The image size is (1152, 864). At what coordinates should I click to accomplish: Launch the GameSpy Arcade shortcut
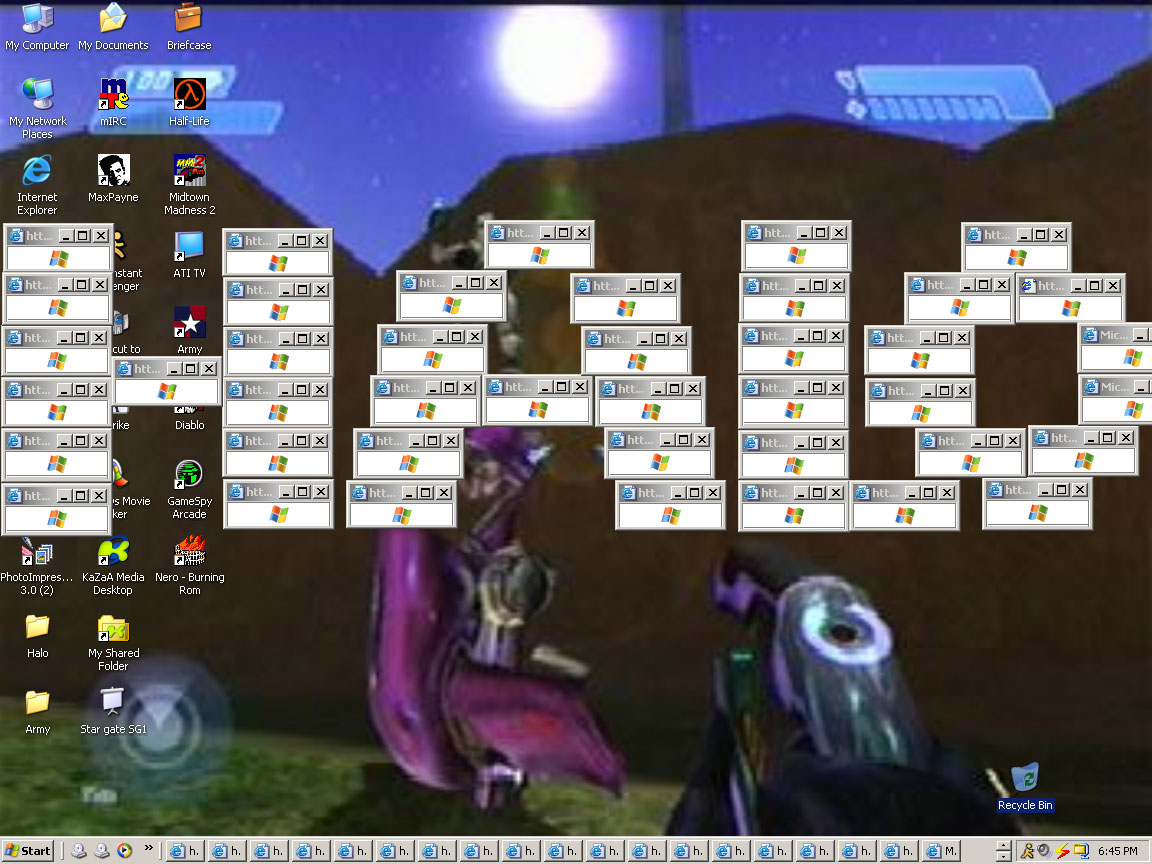[x=189, y=489]
